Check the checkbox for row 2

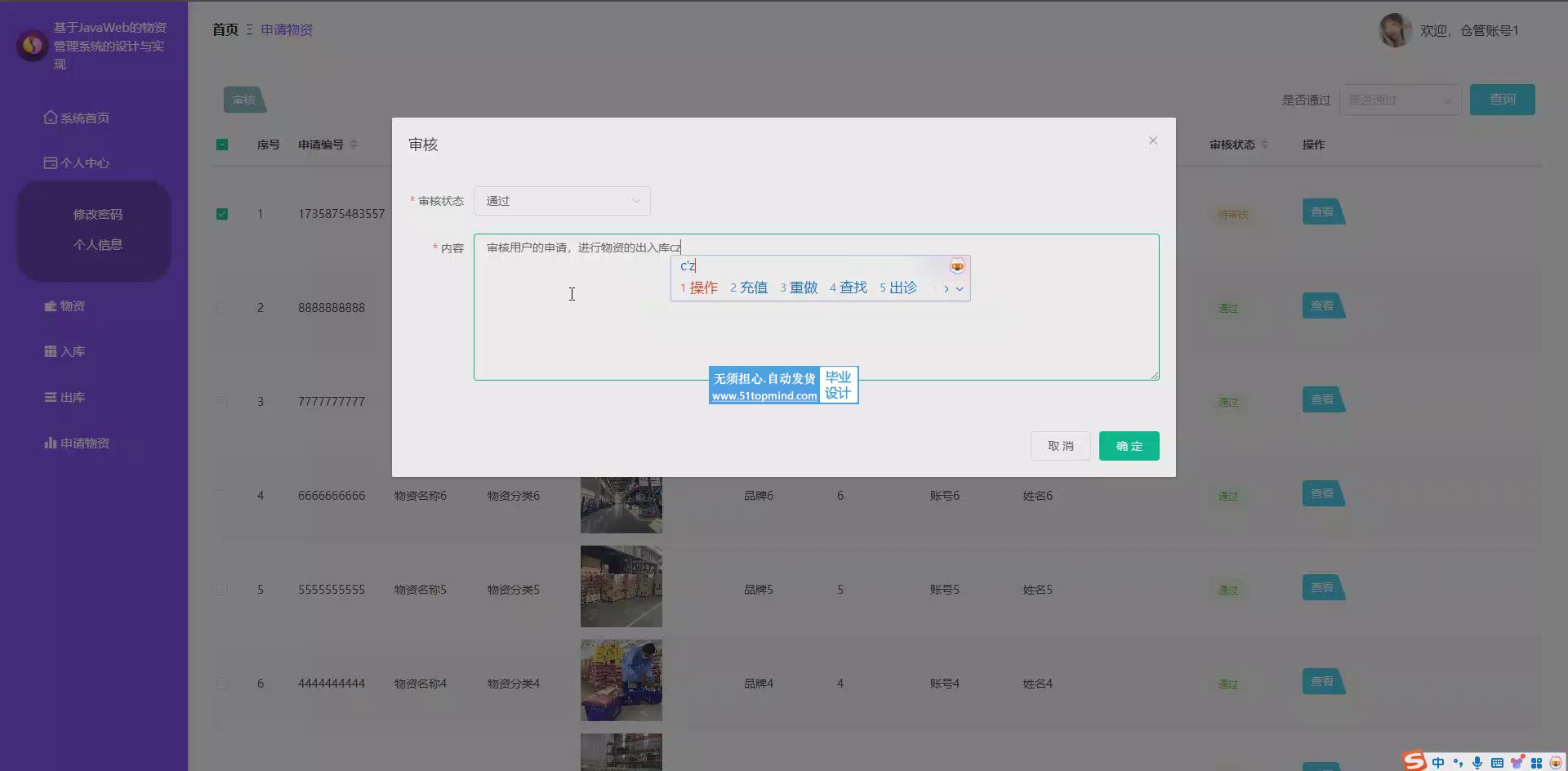(222, 308)
